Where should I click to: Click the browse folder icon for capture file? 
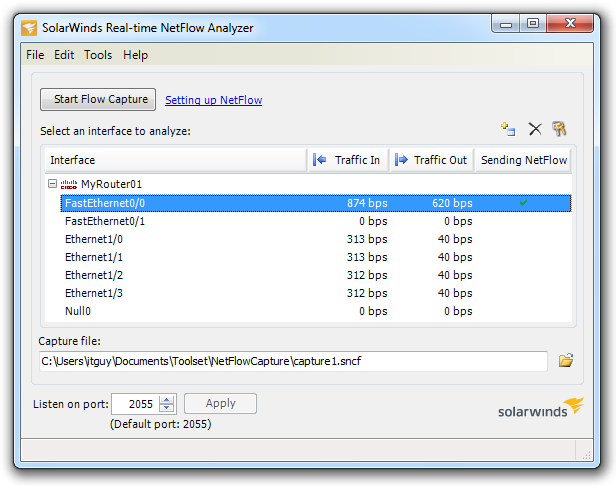[566, 360]
